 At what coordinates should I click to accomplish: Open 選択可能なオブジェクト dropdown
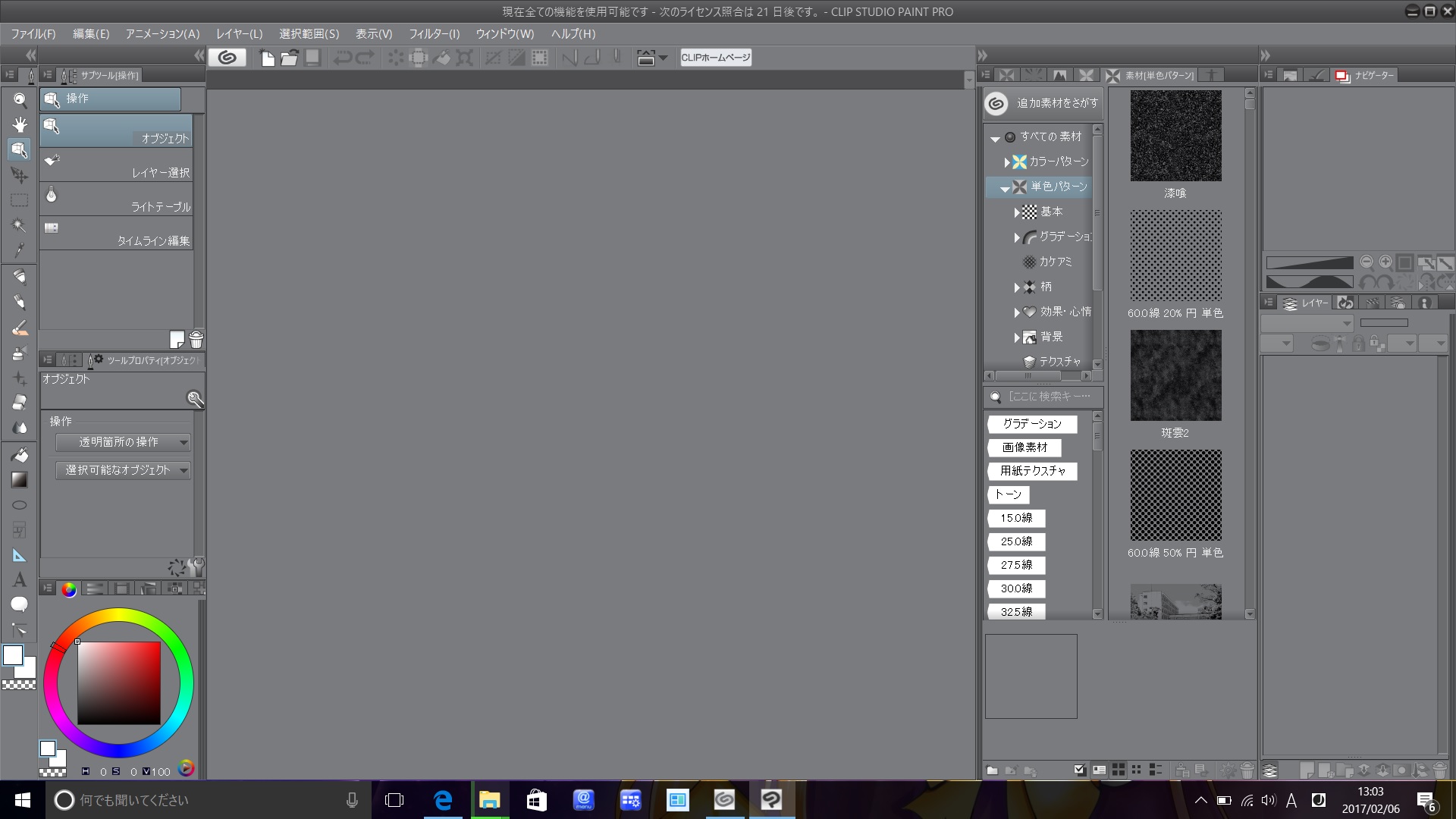coord(123,470)
